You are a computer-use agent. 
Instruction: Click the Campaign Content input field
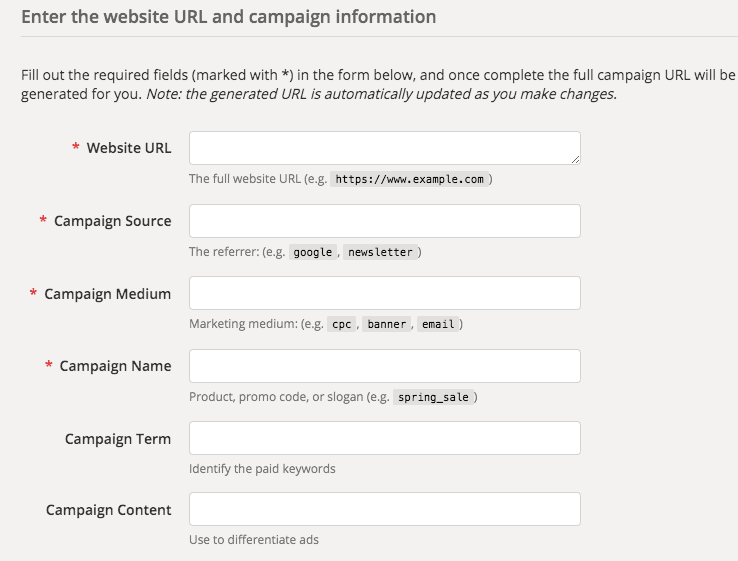pos(384,509)
